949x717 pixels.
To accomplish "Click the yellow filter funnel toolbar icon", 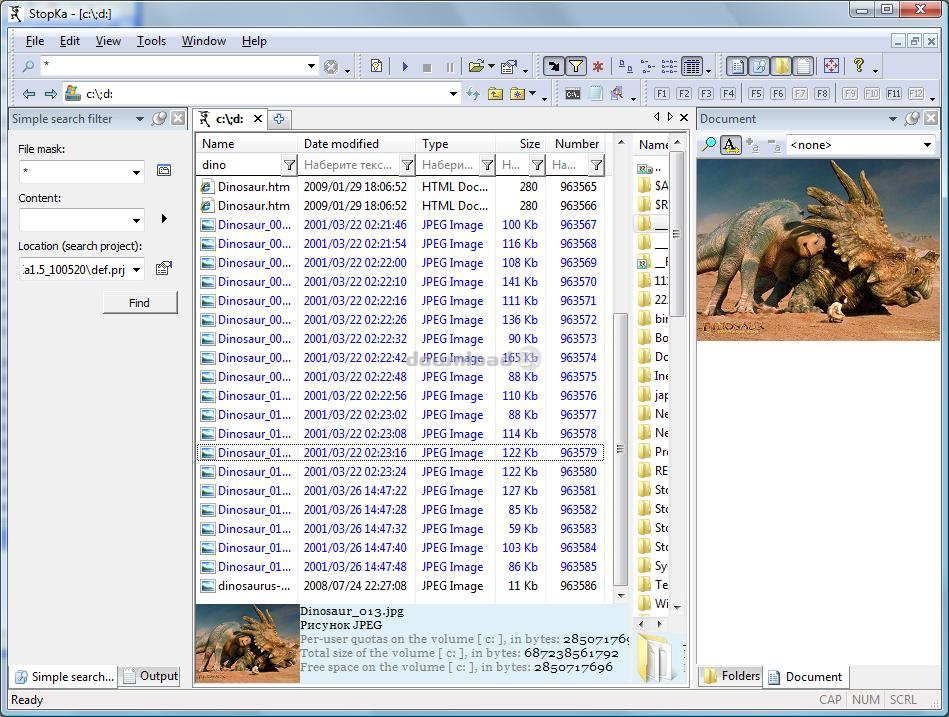I will click(x=576, y=67).
